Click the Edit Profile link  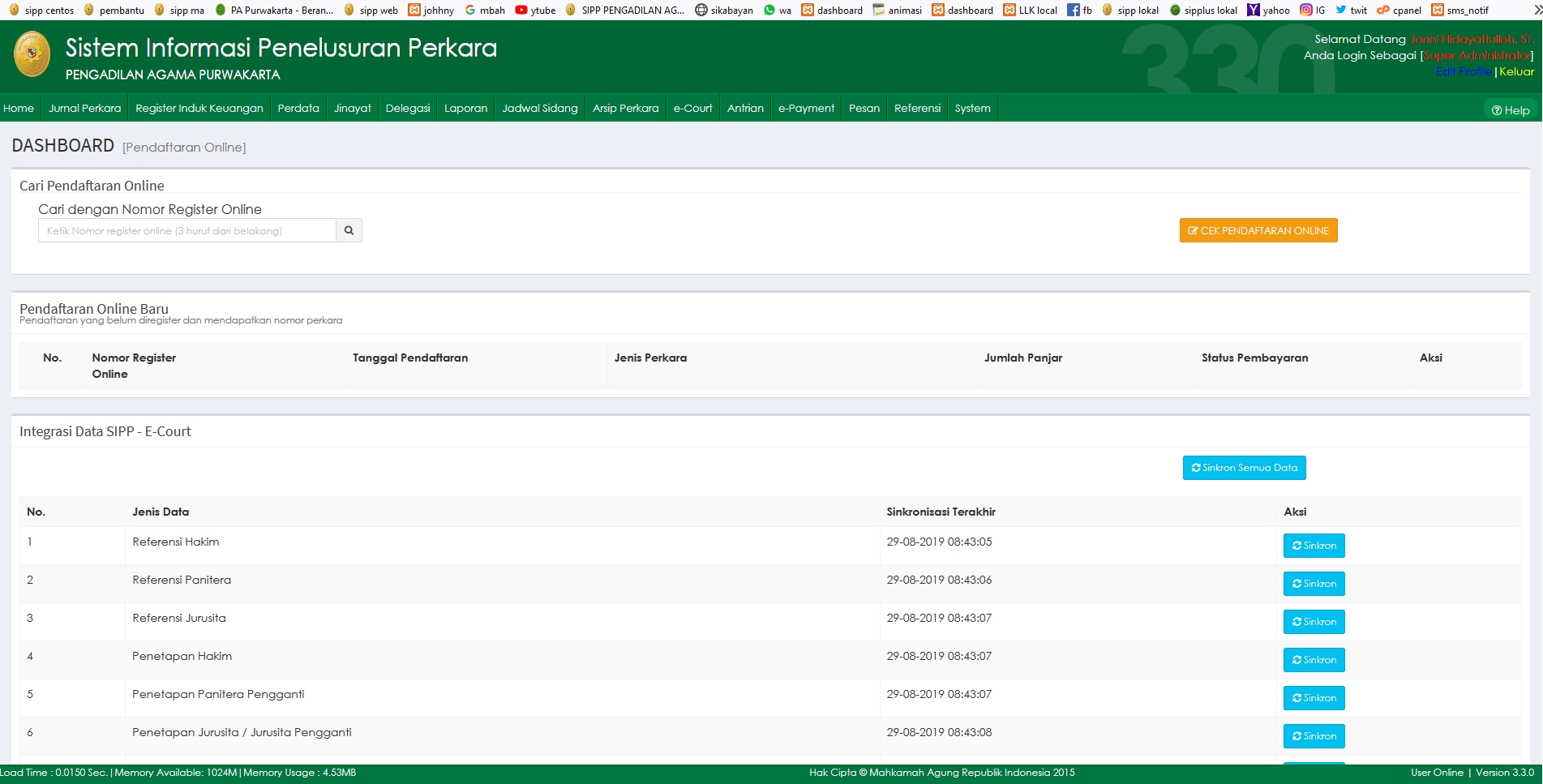pos(1464,71)
